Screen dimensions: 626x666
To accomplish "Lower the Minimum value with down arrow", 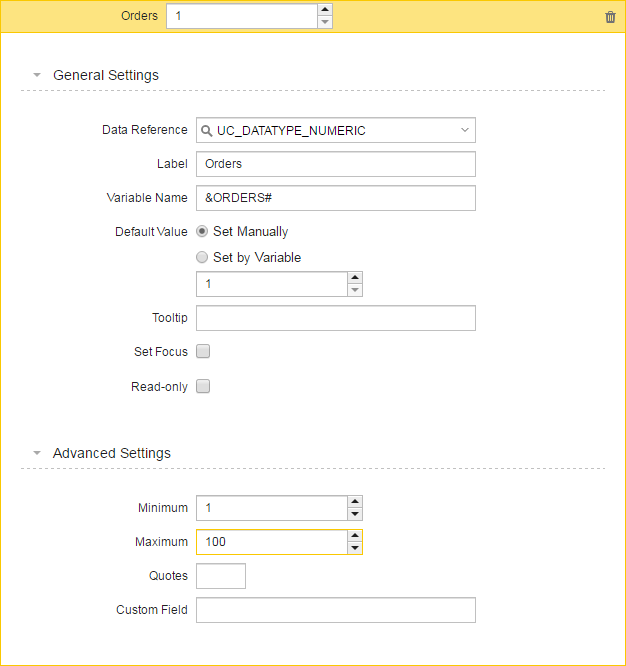I will [355, 514].
